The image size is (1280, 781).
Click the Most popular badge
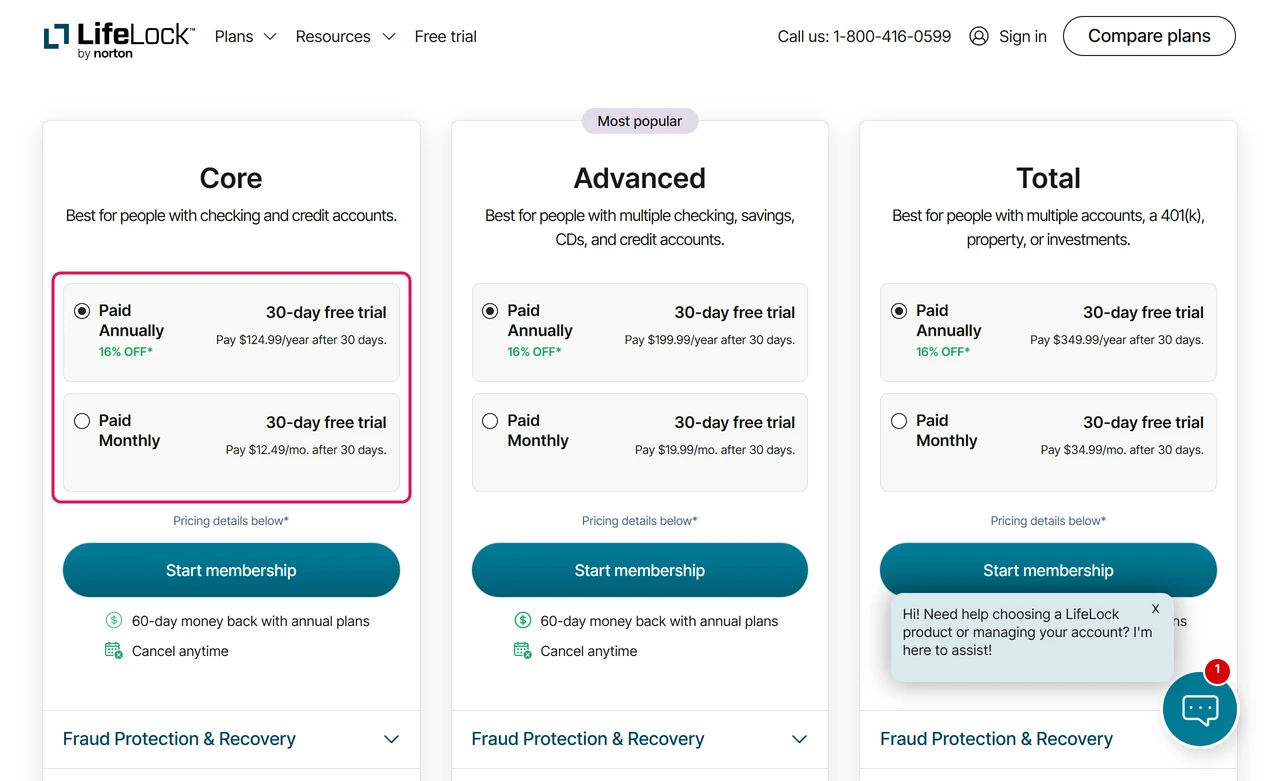[x=640, y=121]
